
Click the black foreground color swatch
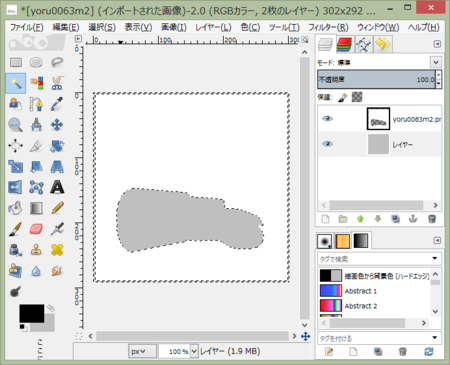(x=31, y=313)
